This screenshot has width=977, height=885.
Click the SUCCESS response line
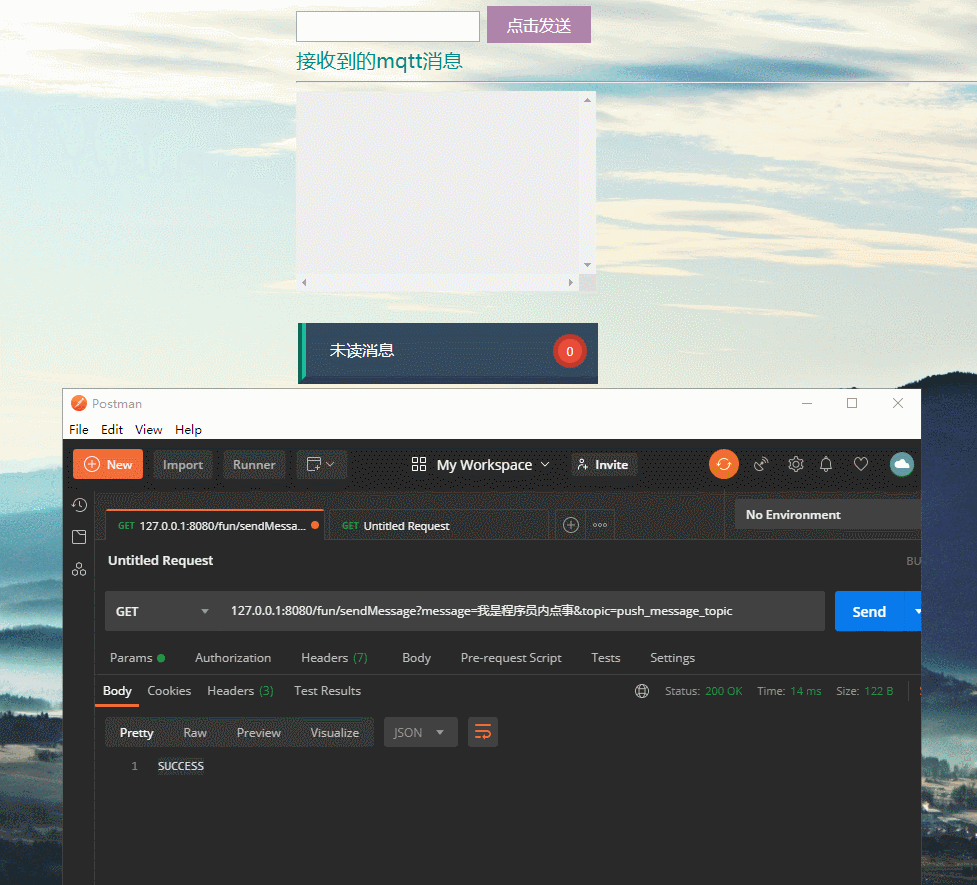181,766
